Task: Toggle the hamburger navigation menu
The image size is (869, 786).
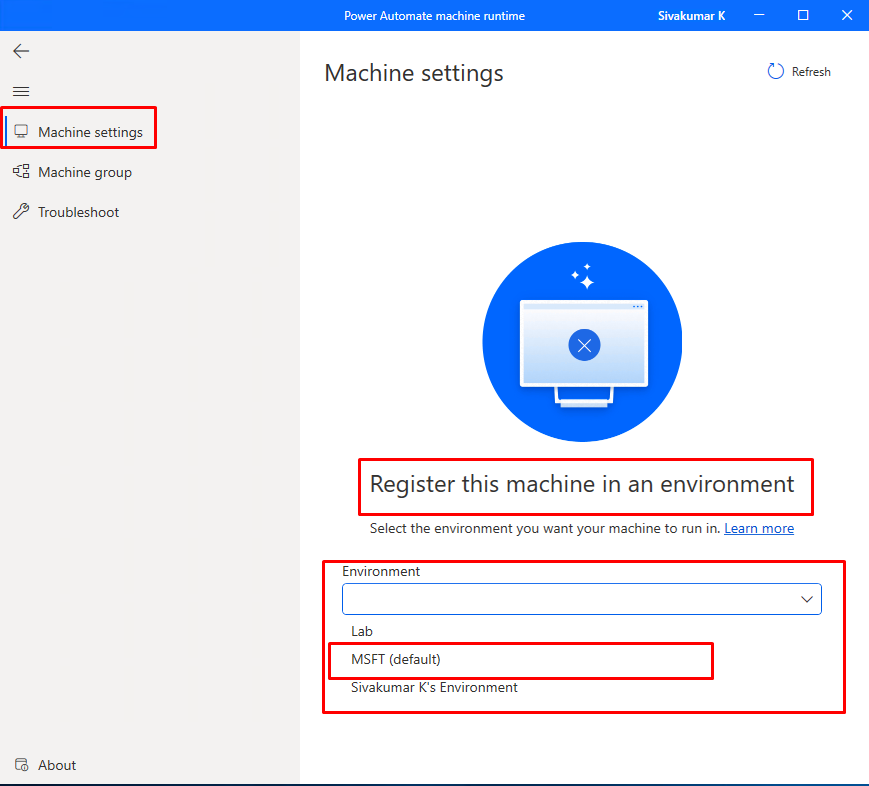Action: (21, 91)
